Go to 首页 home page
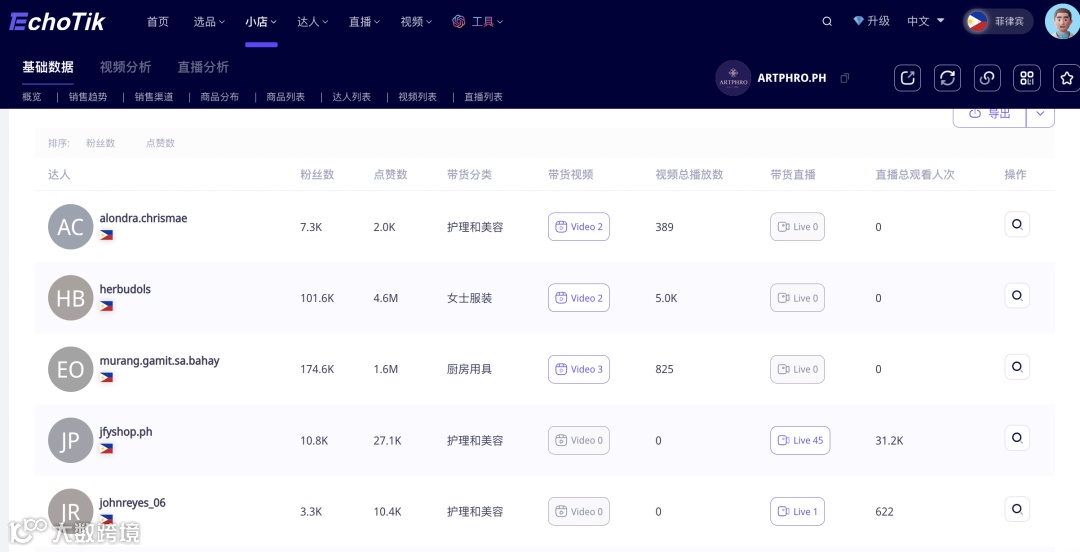This screenshot has width=1080, height=552. click(158, 21)
